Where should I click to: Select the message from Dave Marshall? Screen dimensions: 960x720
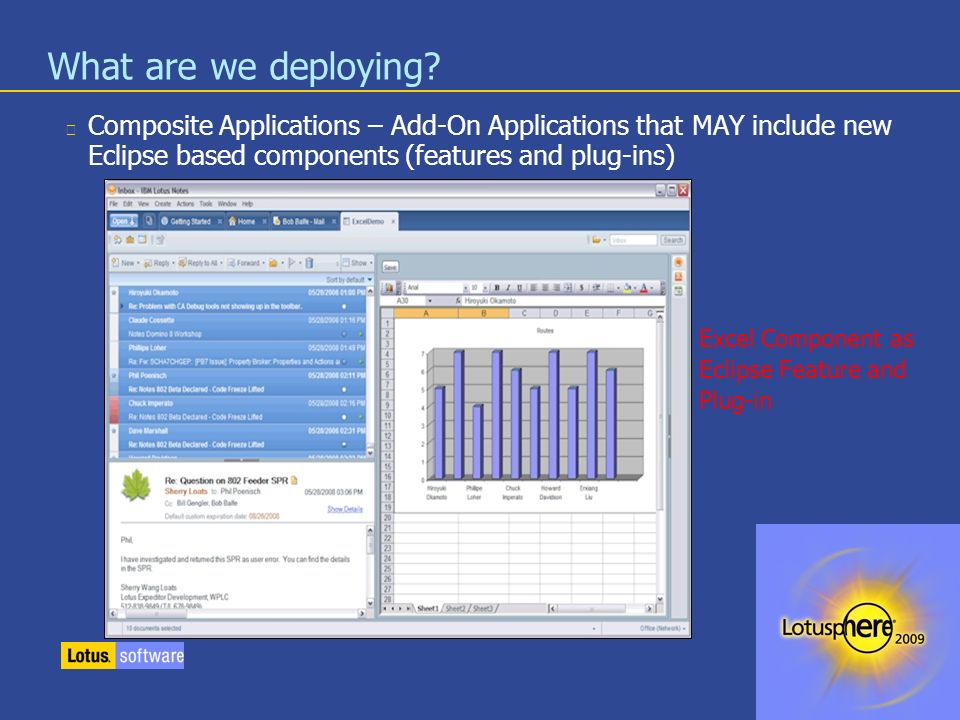pyautogui.click(x=242, y=437)
